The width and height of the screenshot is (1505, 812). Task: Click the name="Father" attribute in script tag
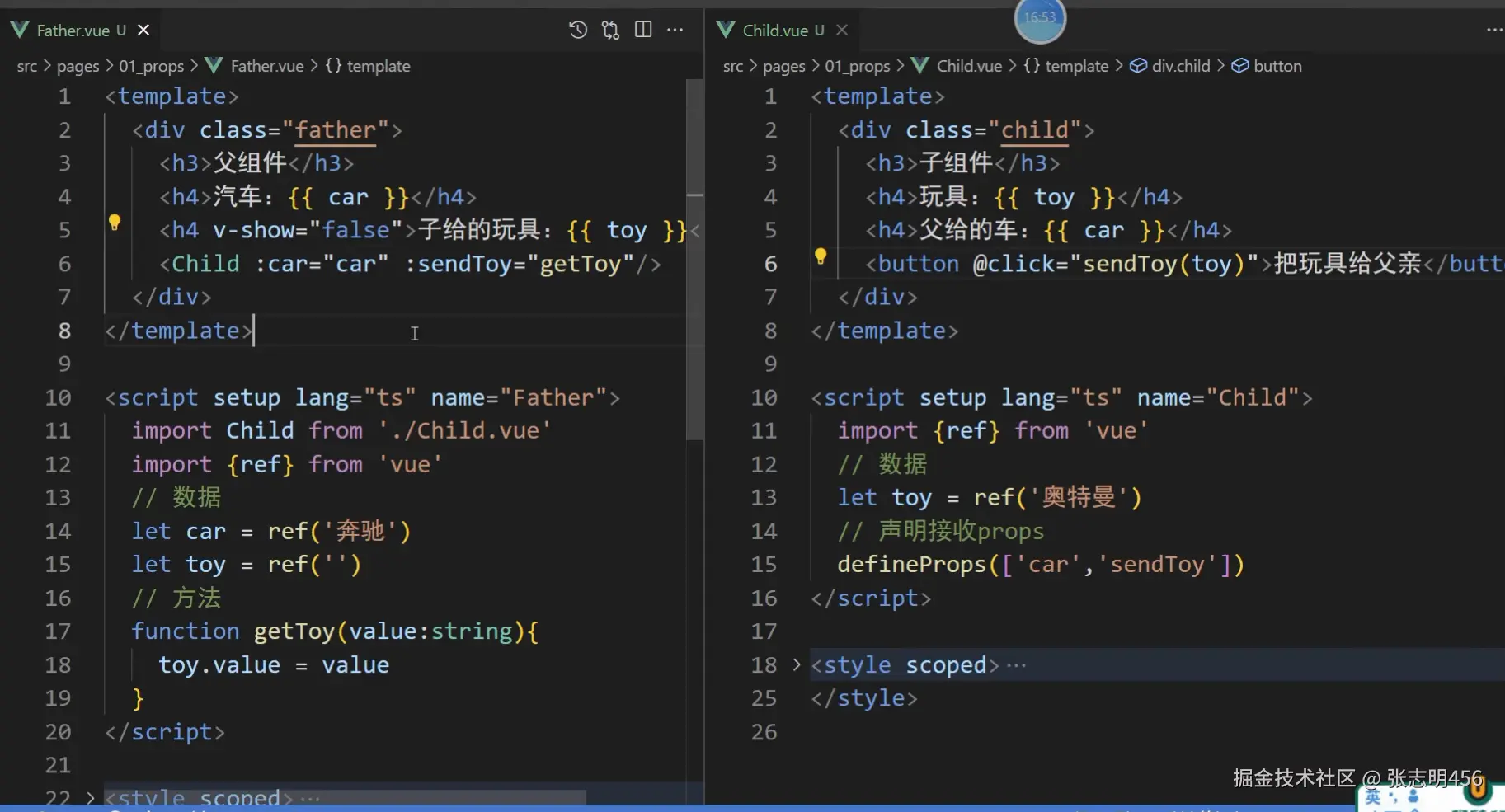(x=520, y=397)
